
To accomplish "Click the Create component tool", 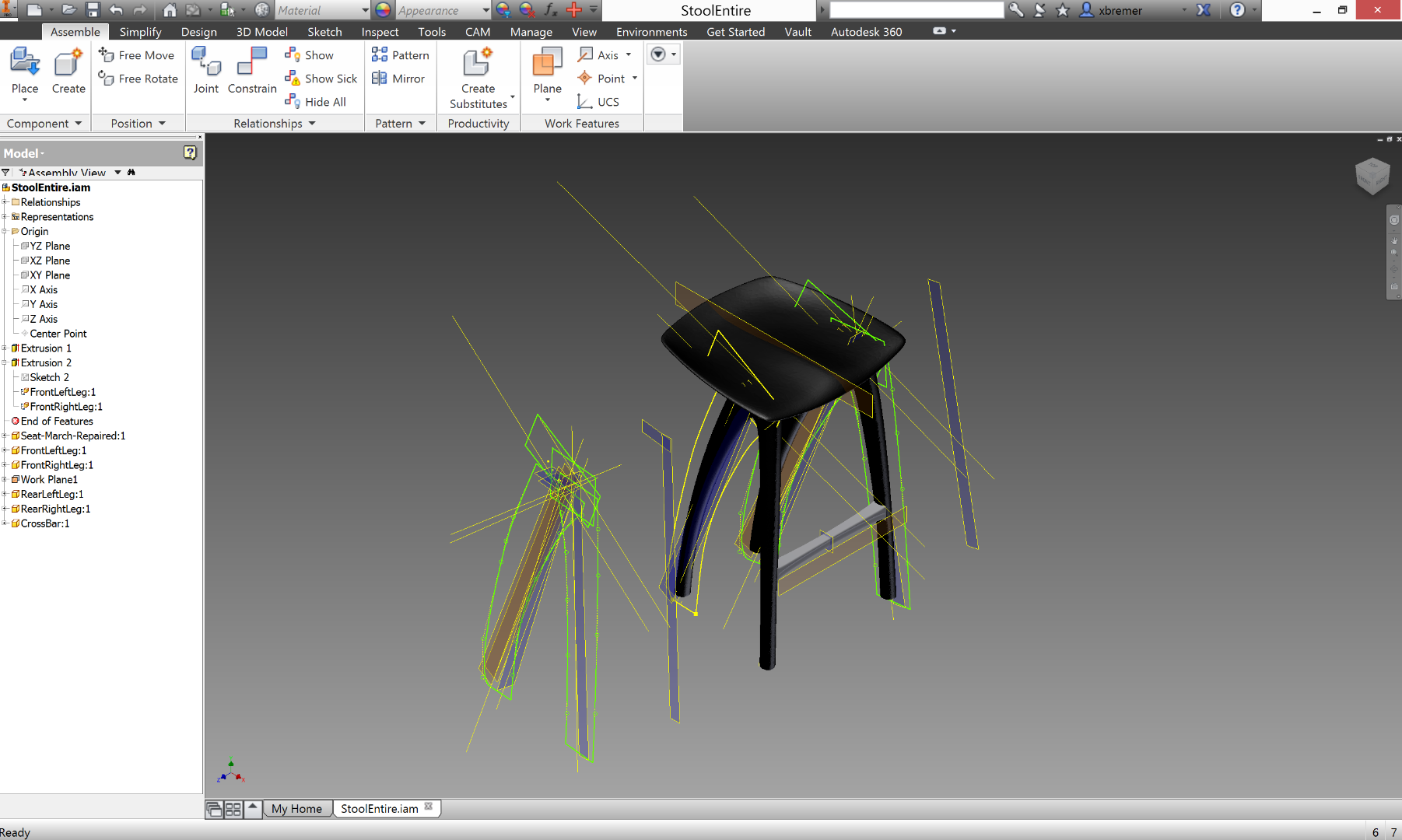I will tap(68, 72).
